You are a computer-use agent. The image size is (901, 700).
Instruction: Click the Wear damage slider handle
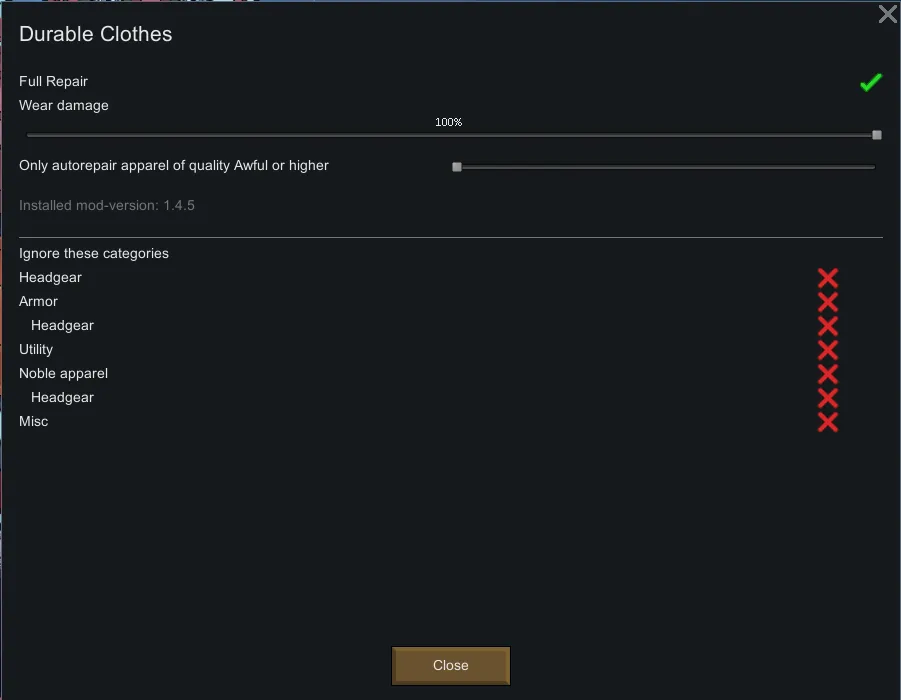tap(877, 135)
